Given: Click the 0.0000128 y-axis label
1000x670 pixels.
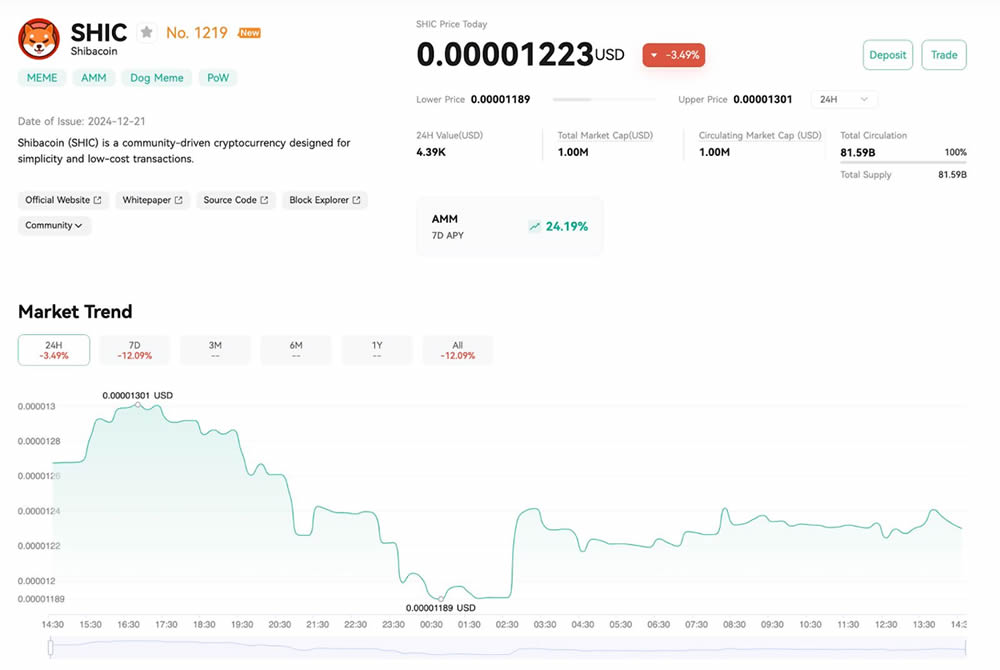Looking at the screenshot, I should tap(39, 441).
